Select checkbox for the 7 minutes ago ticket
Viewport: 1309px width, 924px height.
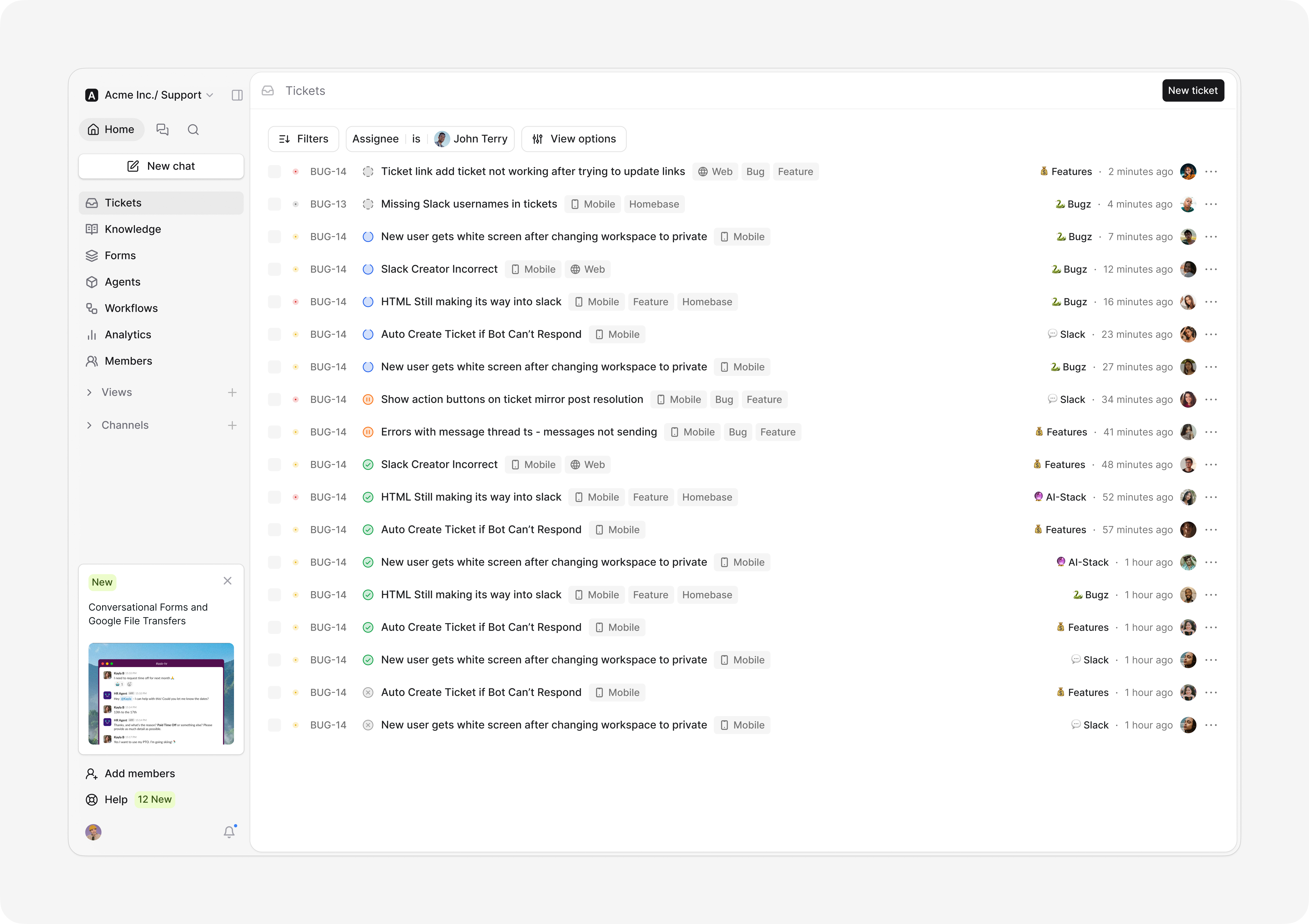pos(275,237)
